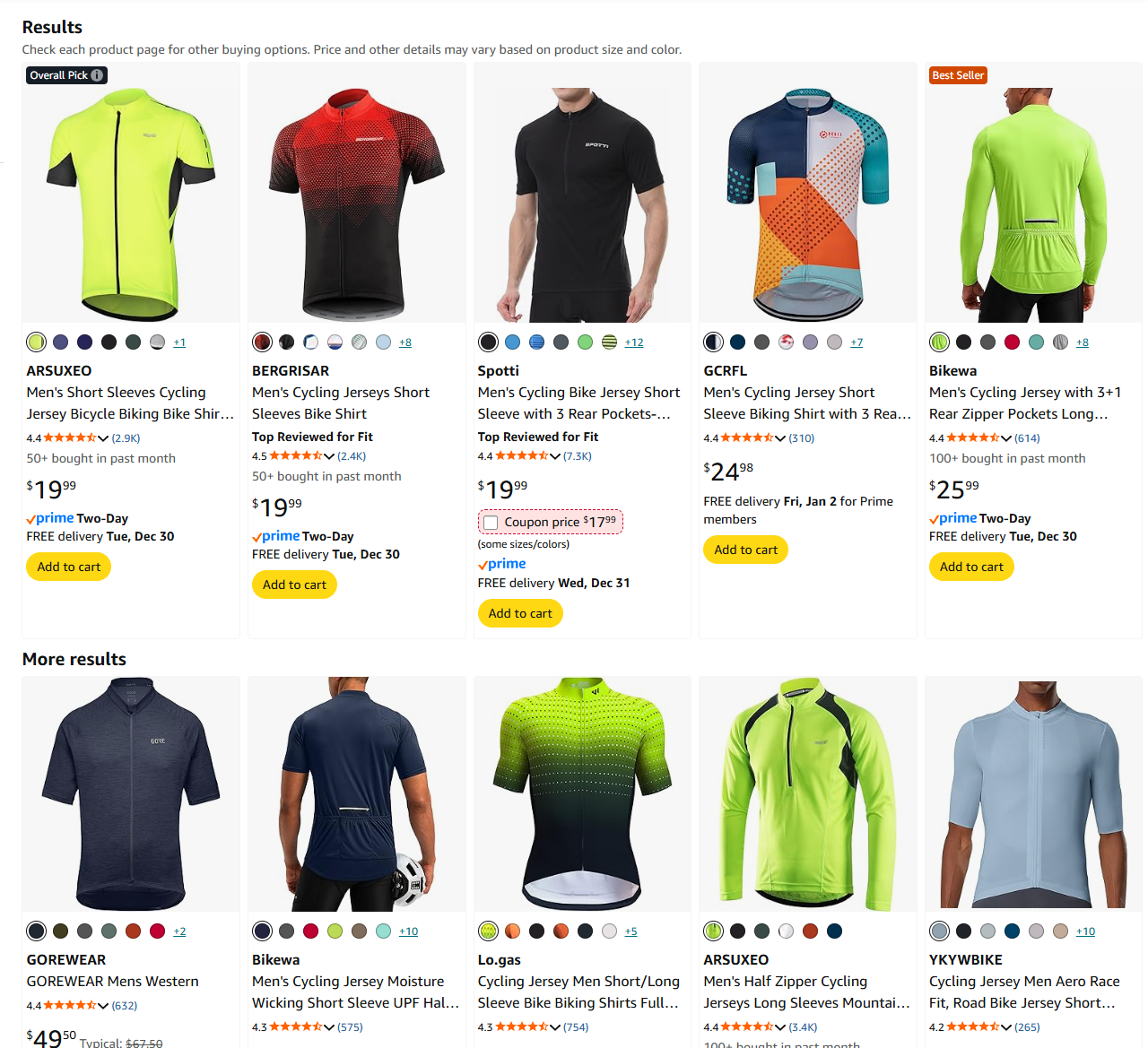Open the rating chevron on the Spotti jersey
Screen dimensions: 1148x1048
(555, 456)
